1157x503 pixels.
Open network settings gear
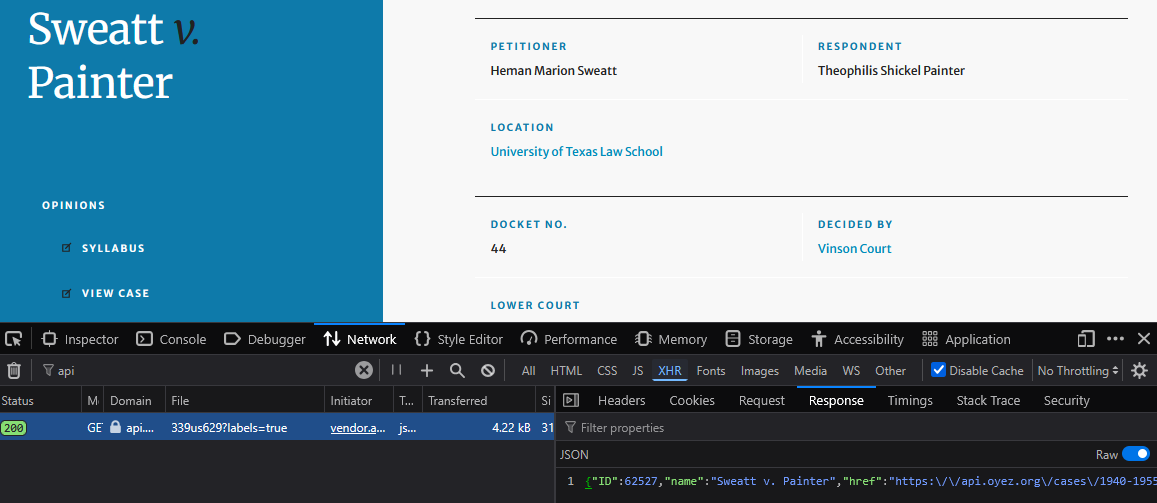pyautogui.click(x=1140, y=370)
